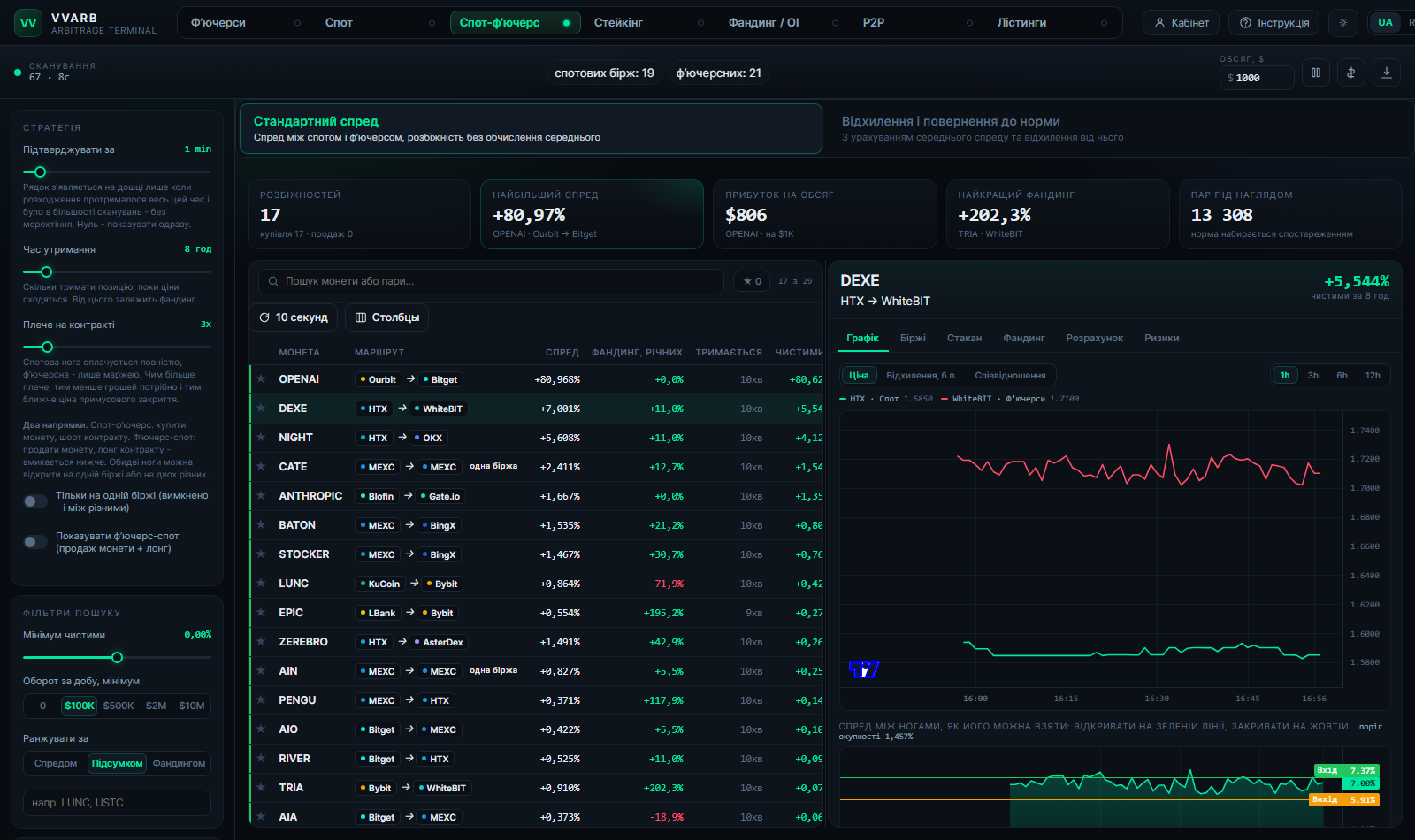Toggle 'Показувати ф'ючерс-спот' switch
This screenshot has width=1415, height=840.
35,542
